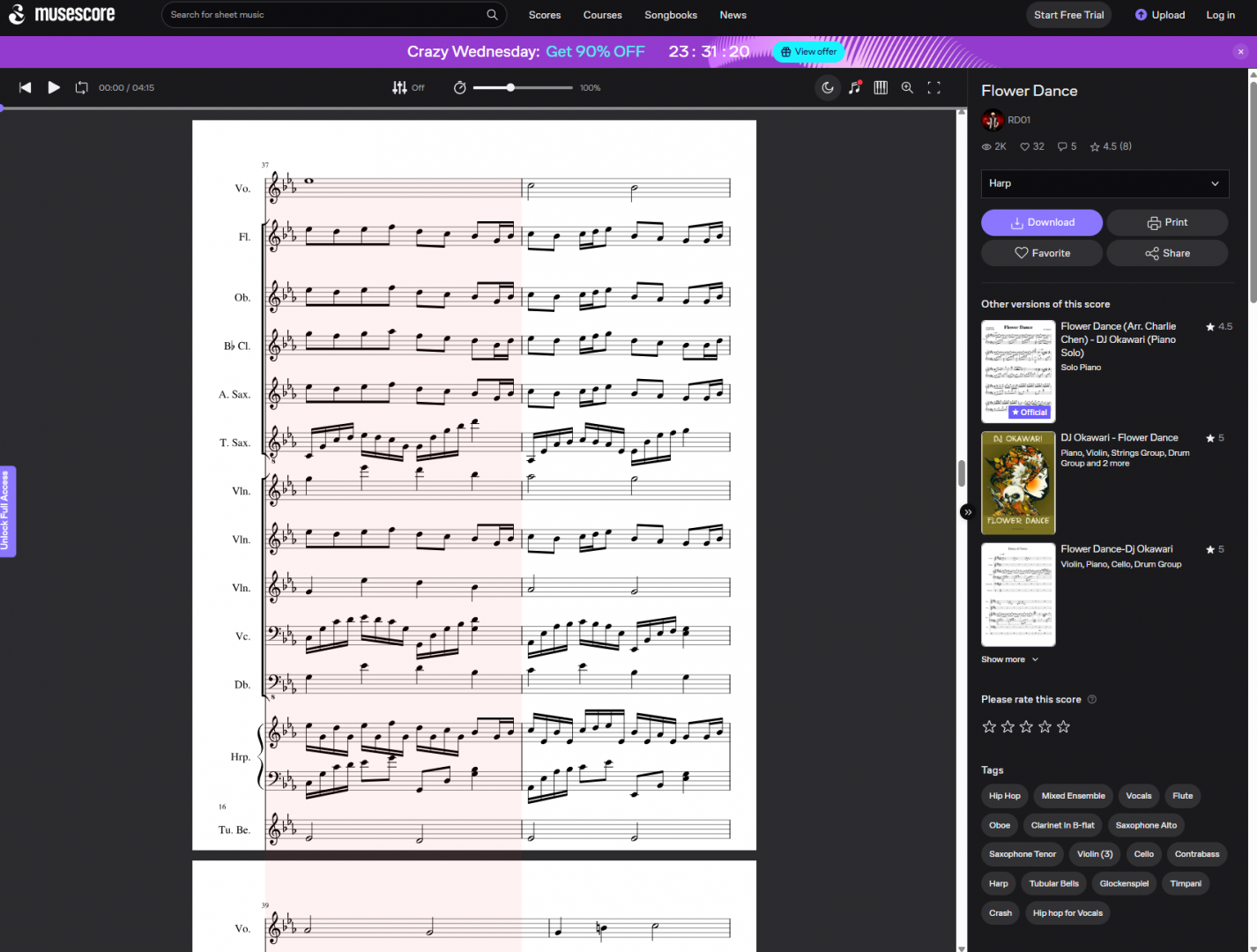Open the instruments music note icon
This screenshot has height=952, width=1257.
[854, 87]
